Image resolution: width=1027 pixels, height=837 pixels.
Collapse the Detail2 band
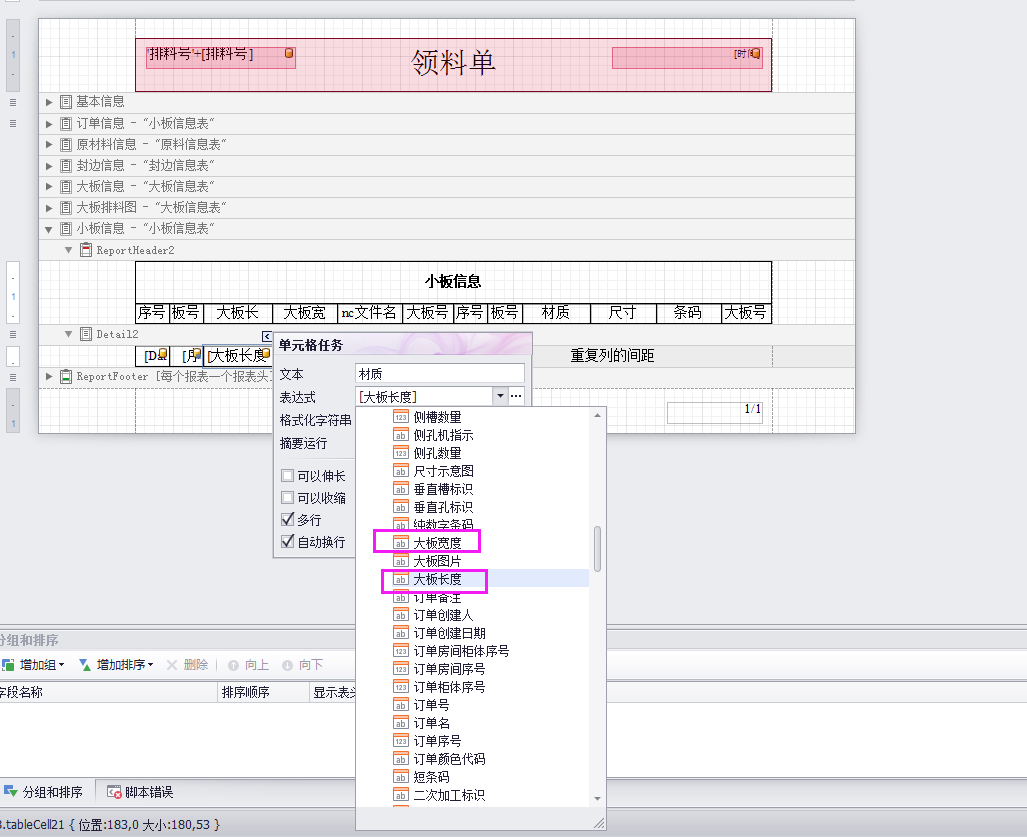[x=69, y=334]
